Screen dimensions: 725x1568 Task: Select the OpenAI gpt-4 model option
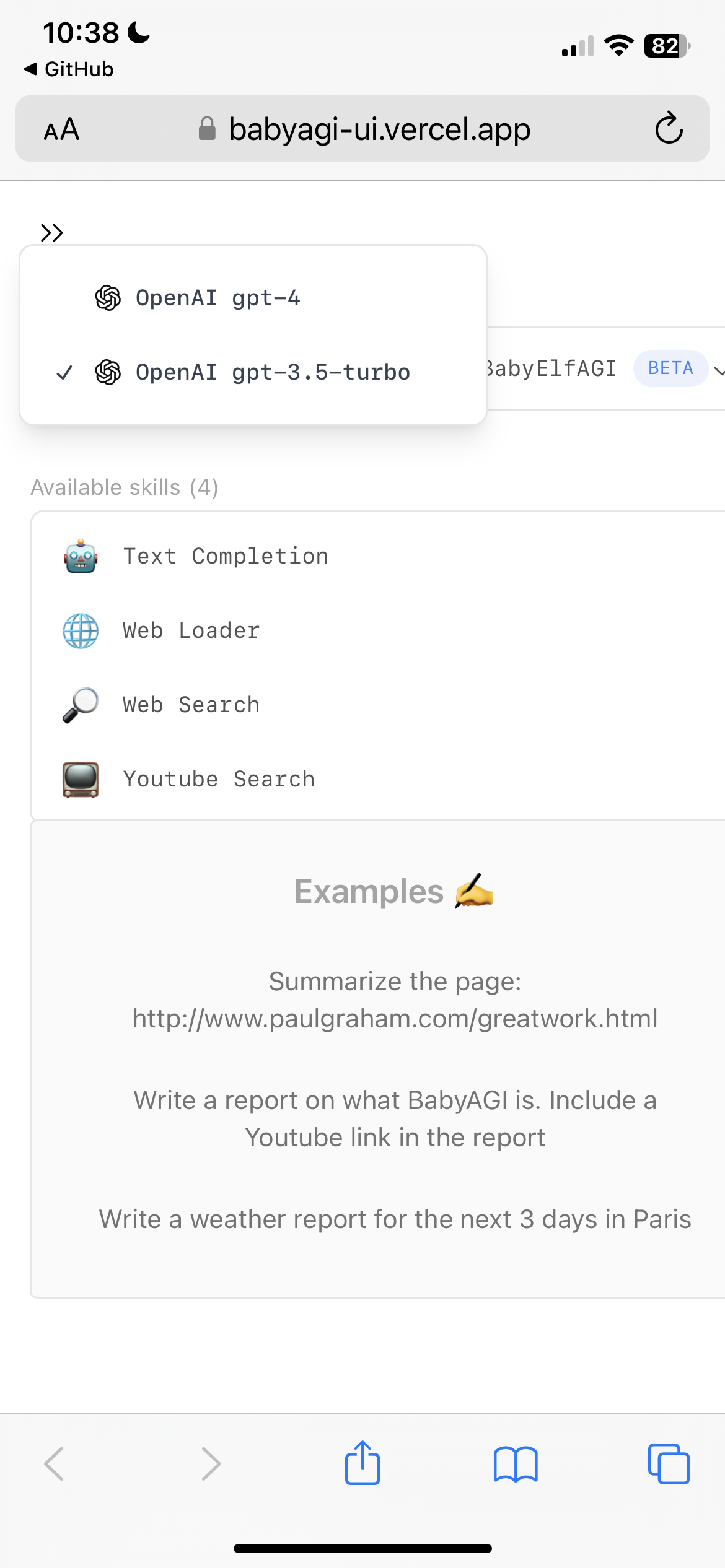[219, 298]
